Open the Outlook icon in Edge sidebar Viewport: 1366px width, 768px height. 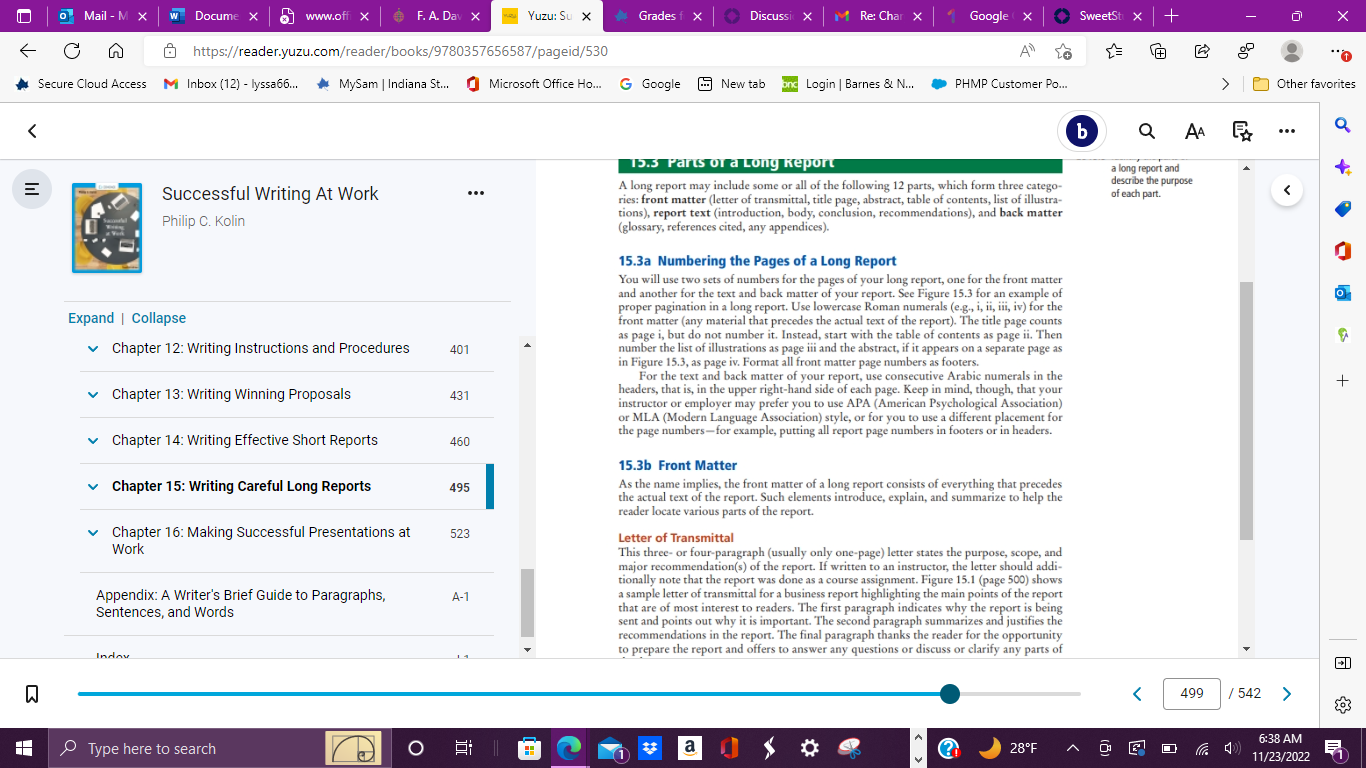tap(1343, 293)
